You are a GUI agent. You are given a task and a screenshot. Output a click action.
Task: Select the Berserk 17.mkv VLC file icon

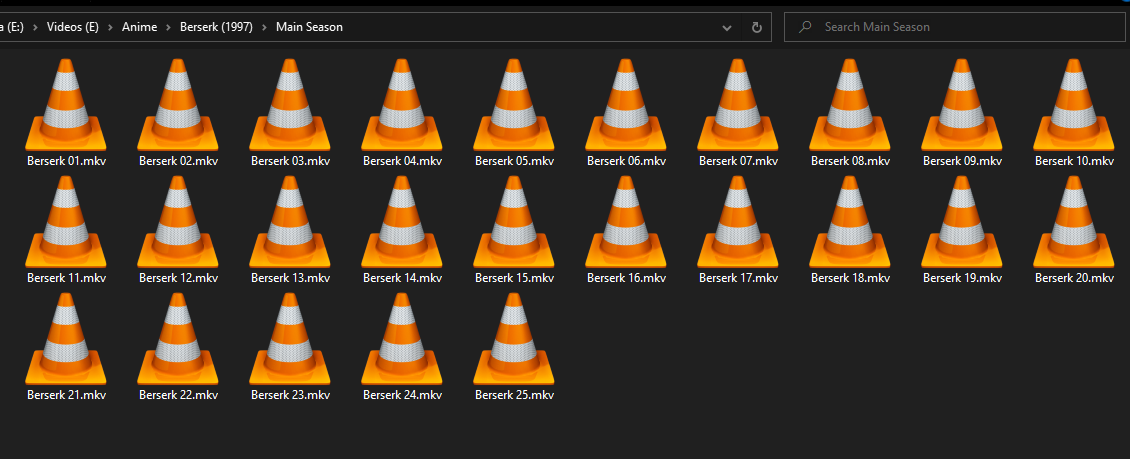738,222
